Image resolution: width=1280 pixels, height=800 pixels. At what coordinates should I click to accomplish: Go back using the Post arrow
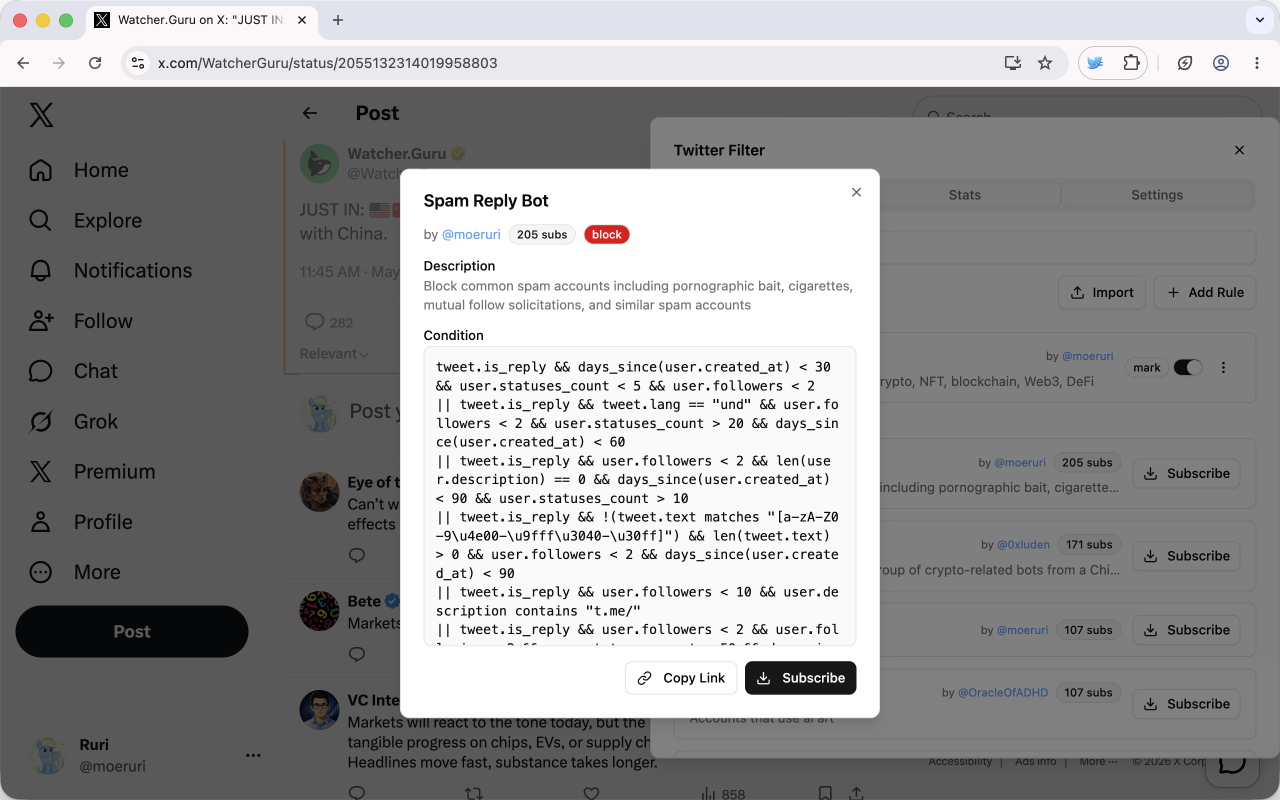[x=310, y=113]
